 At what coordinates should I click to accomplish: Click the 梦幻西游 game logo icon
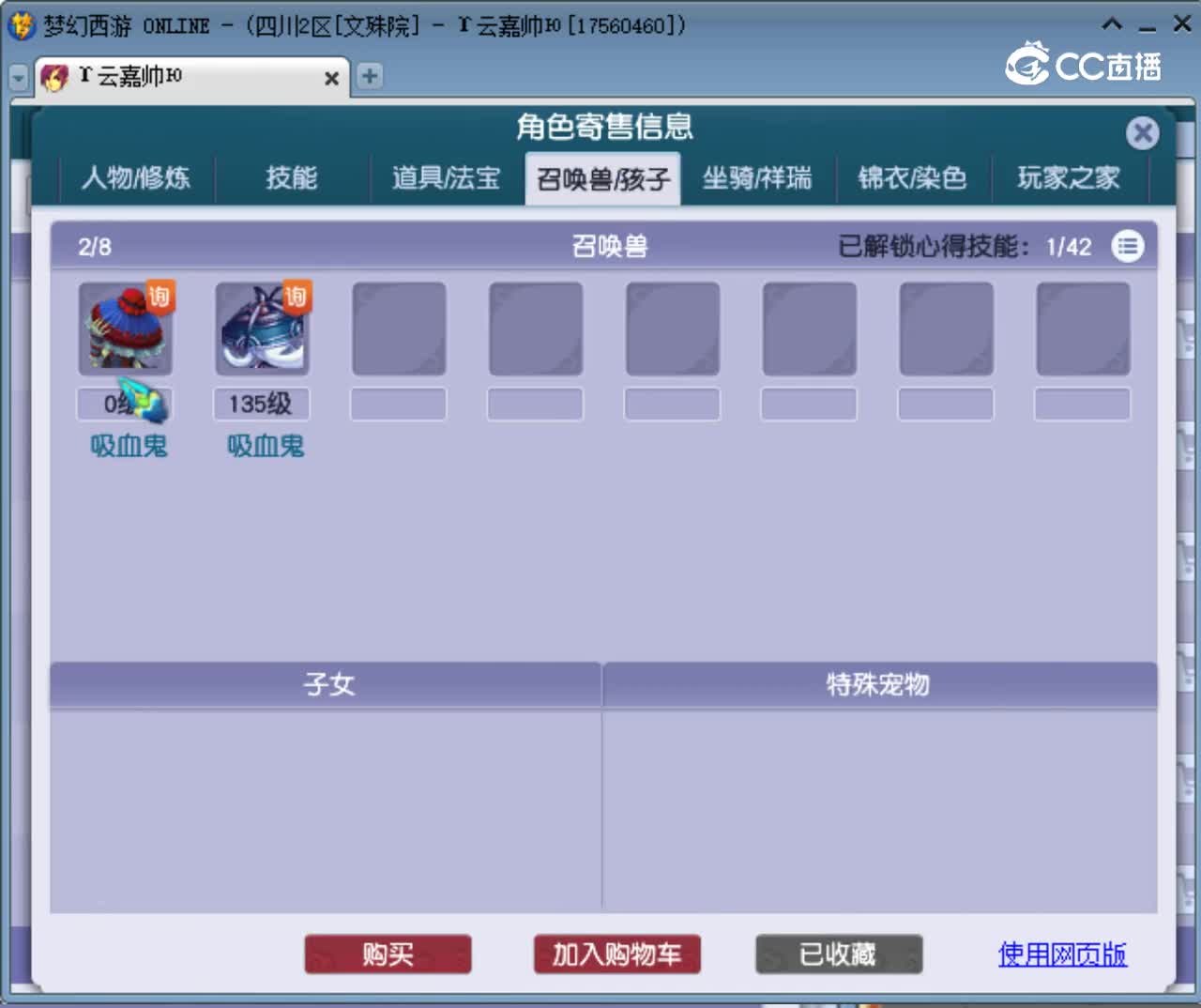coord(22,25)
